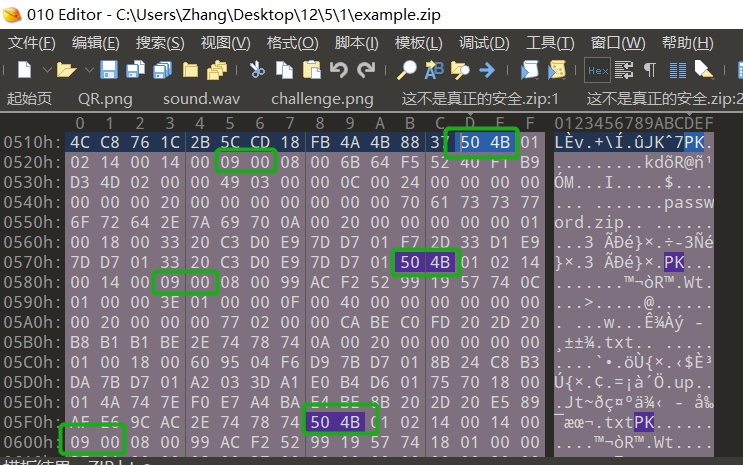Image resolution: width=743 pixels, height=465 pixels.
Task: Click the Goto blue arrow icon
Action: (487, 70)
